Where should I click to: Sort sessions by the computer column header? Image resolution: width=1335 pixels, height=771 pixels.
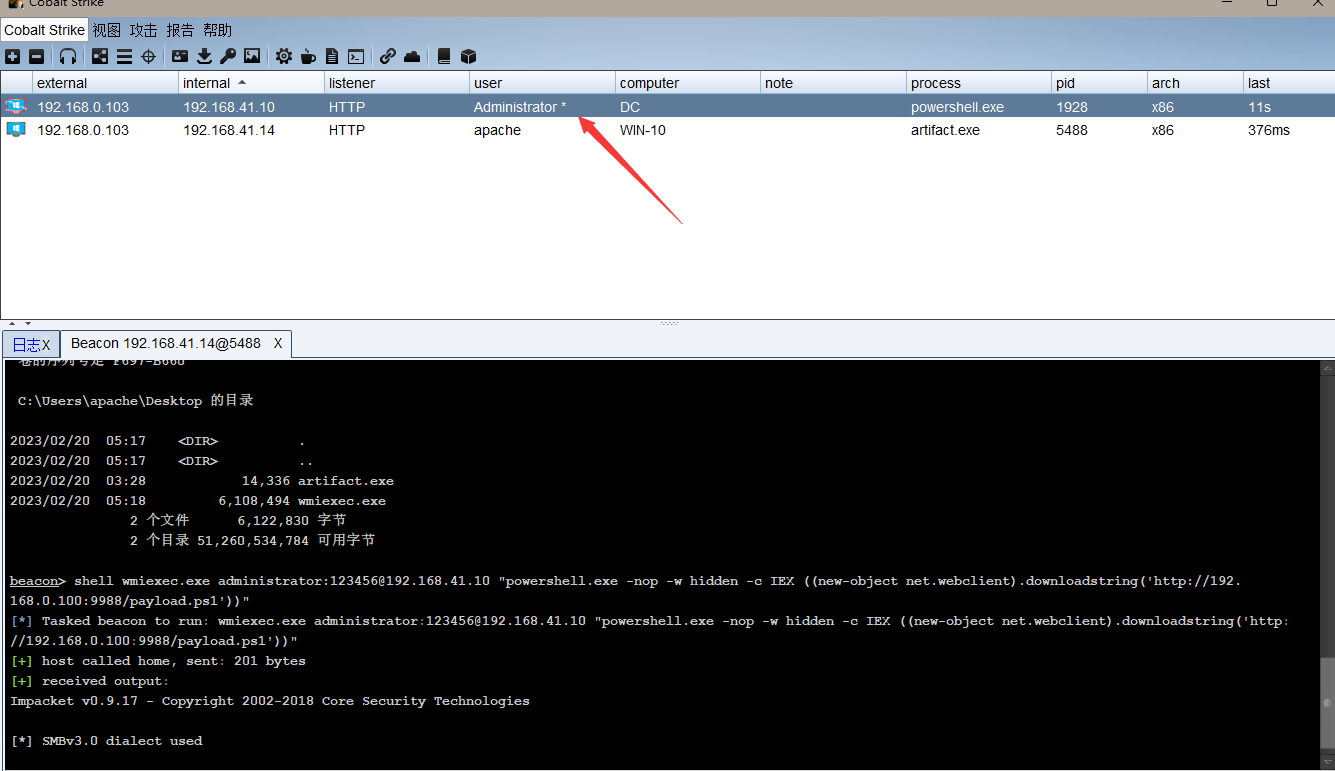(x=688, y=83)
